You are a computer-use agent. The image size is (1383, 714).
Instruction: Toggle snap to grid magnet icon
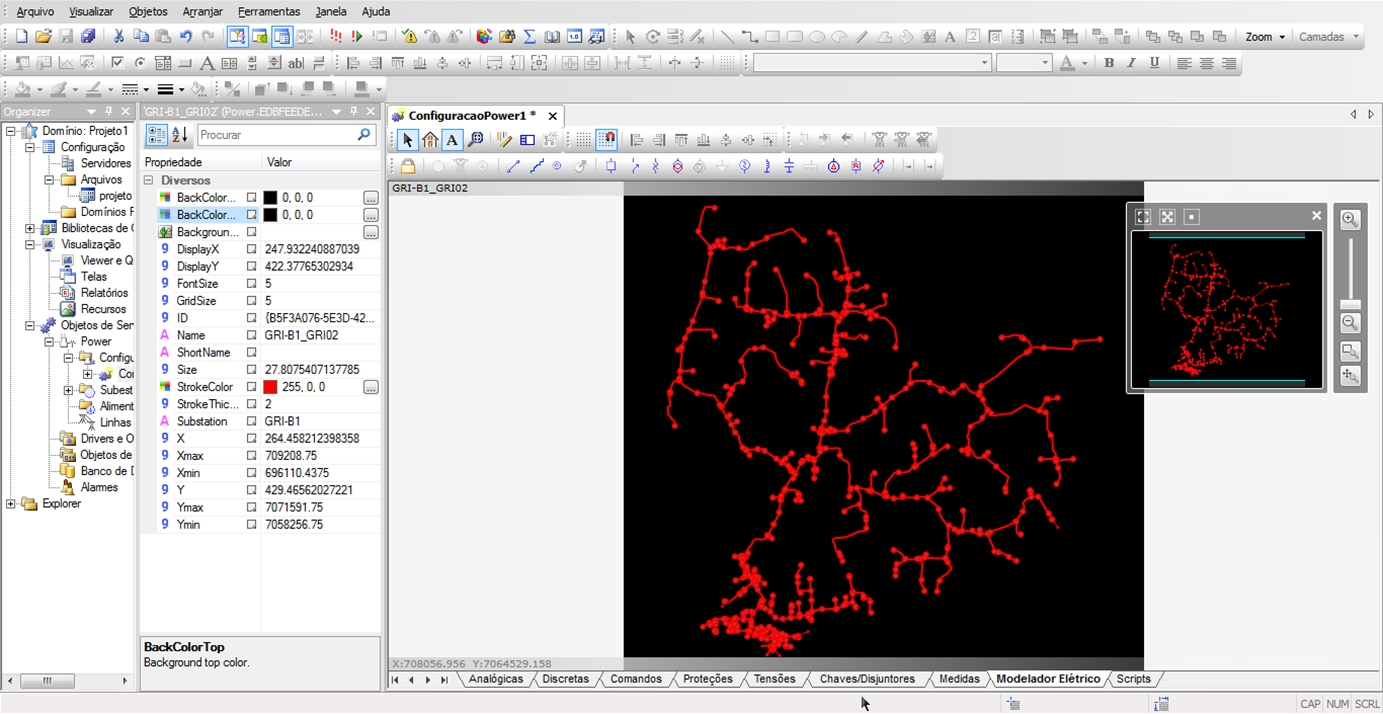pos(607,140)
